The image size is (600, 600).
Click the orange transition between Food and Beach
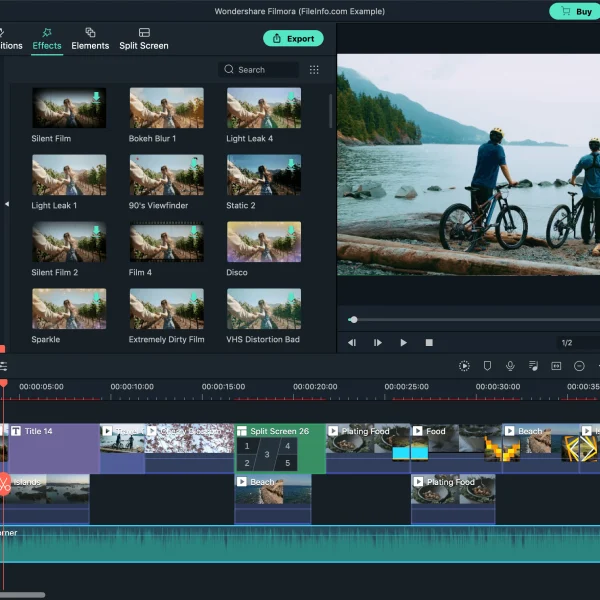[x=502, y=450]
